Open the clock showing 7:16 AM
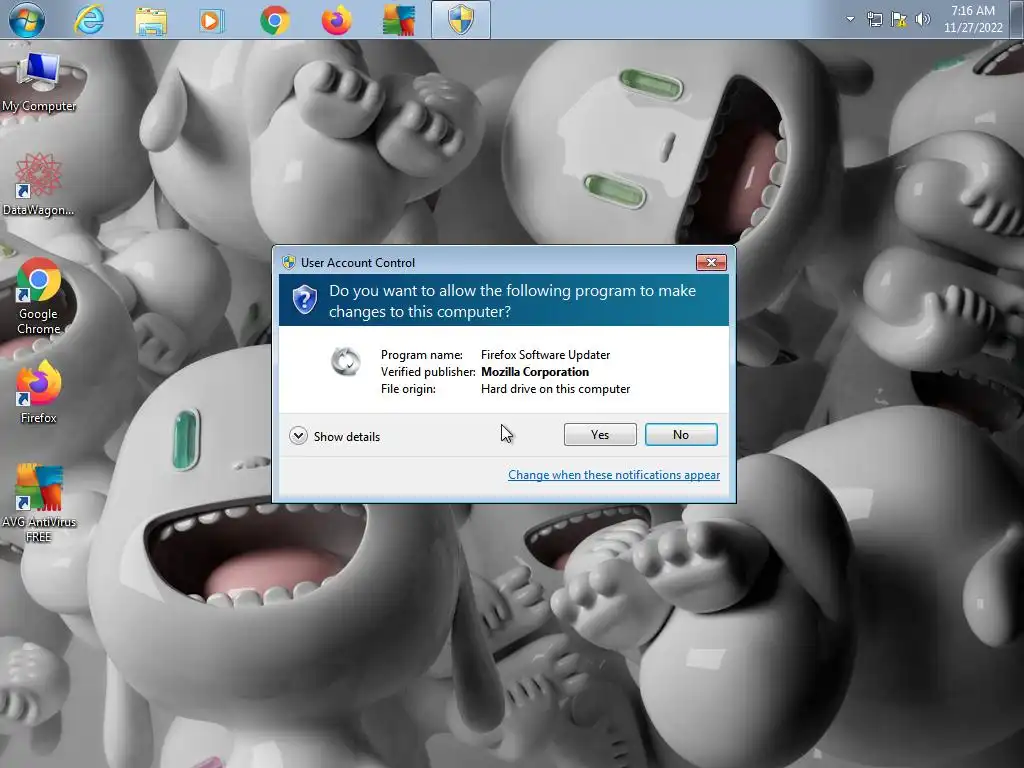 [x=972, y=19]
